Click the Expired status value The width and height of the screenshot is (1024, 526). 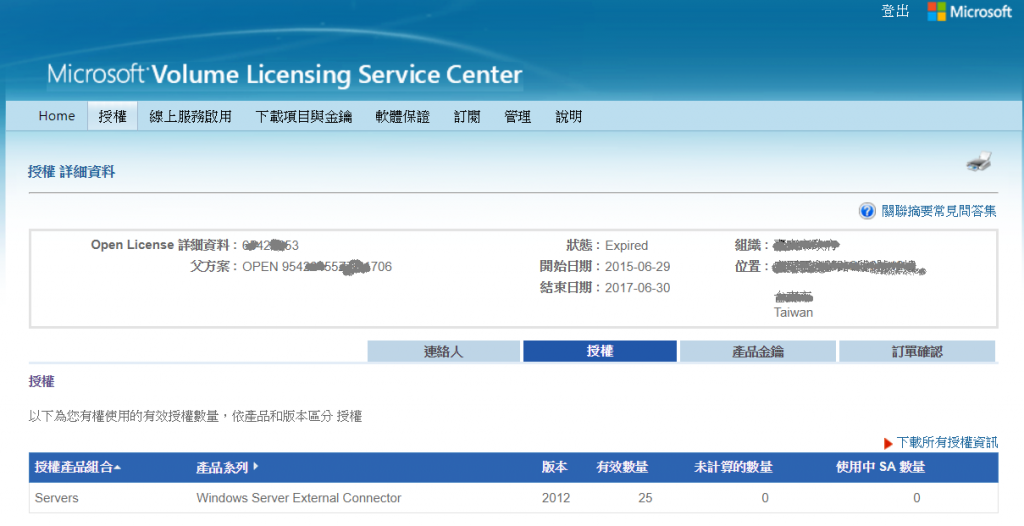pos(626,246)
